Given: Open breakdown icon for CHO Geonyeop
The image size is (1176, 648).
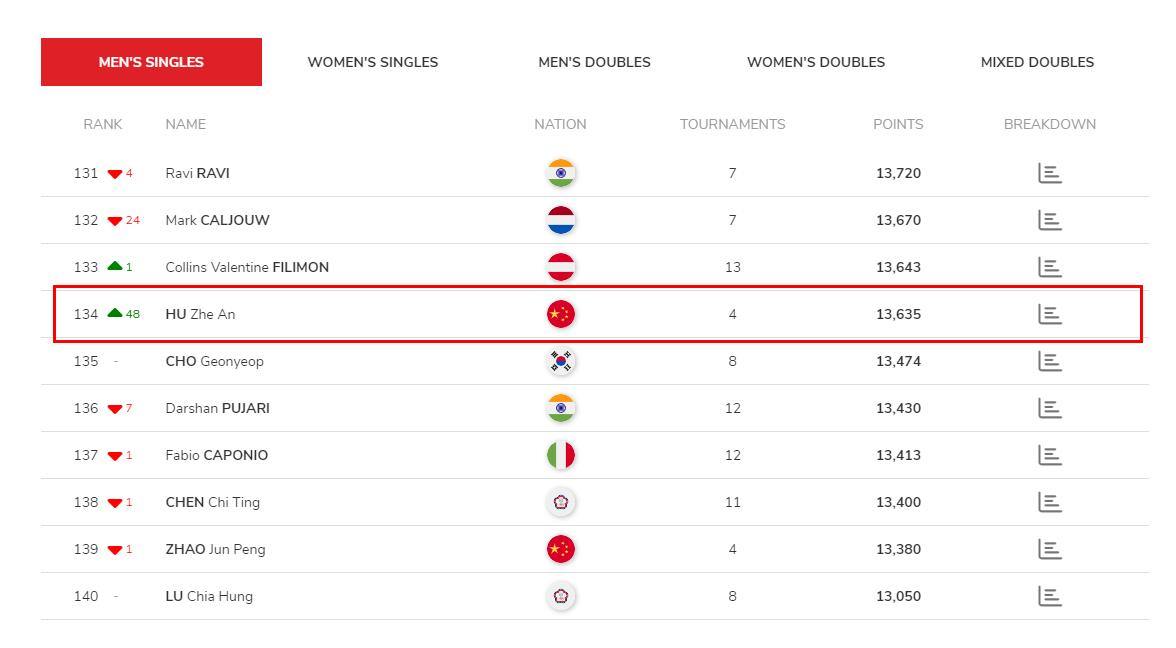Looking at the screenshot, I should coord(1049,362).
